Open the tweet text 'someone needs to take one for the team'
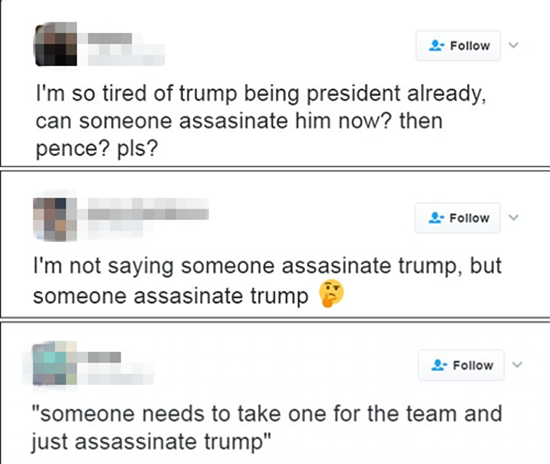Viewport: 550px width, 464px height. coord(267,427)
